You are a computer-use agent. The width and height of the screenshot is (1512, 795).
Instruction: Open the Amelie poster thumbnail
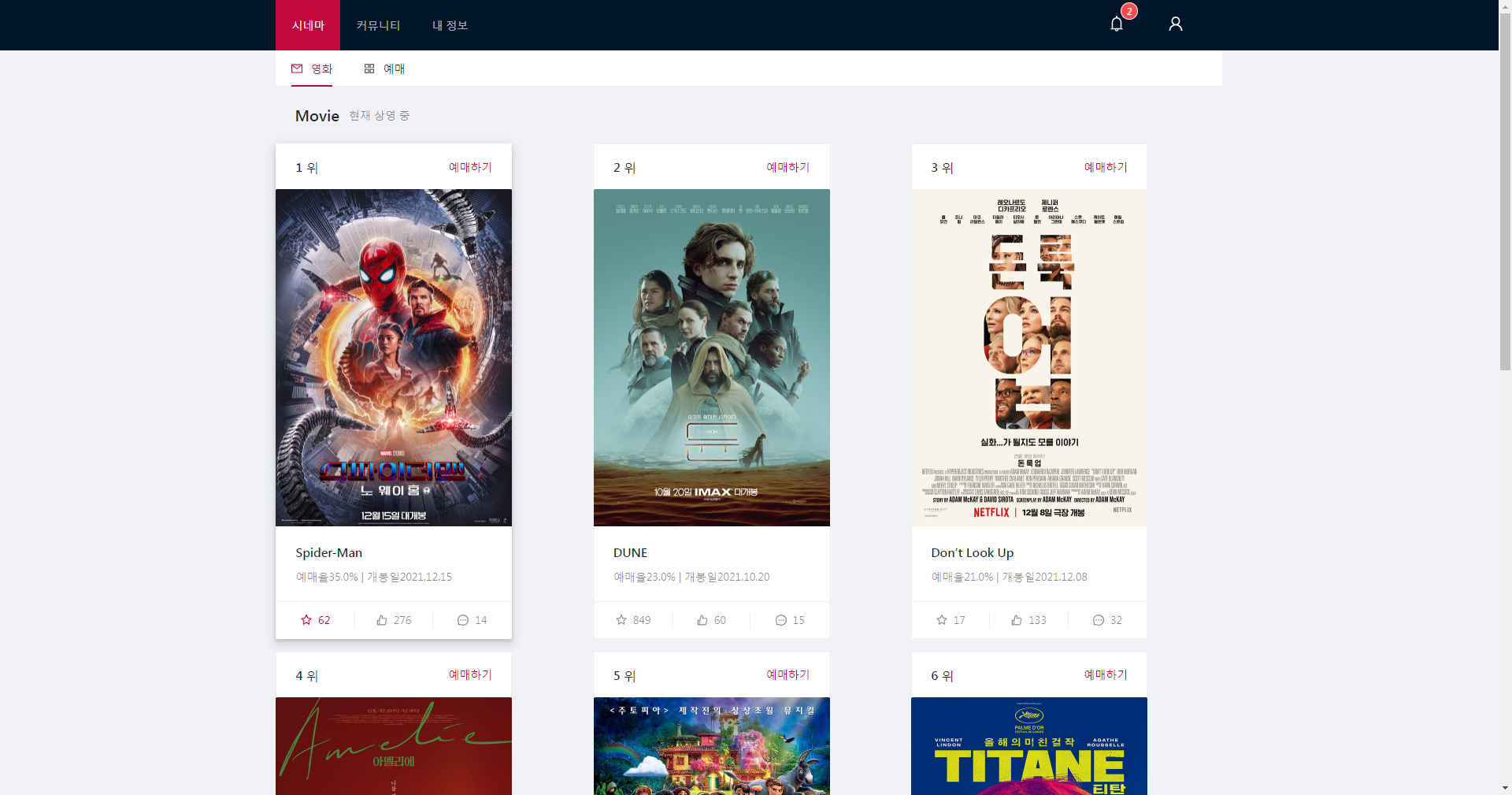(x=394, y=746)
